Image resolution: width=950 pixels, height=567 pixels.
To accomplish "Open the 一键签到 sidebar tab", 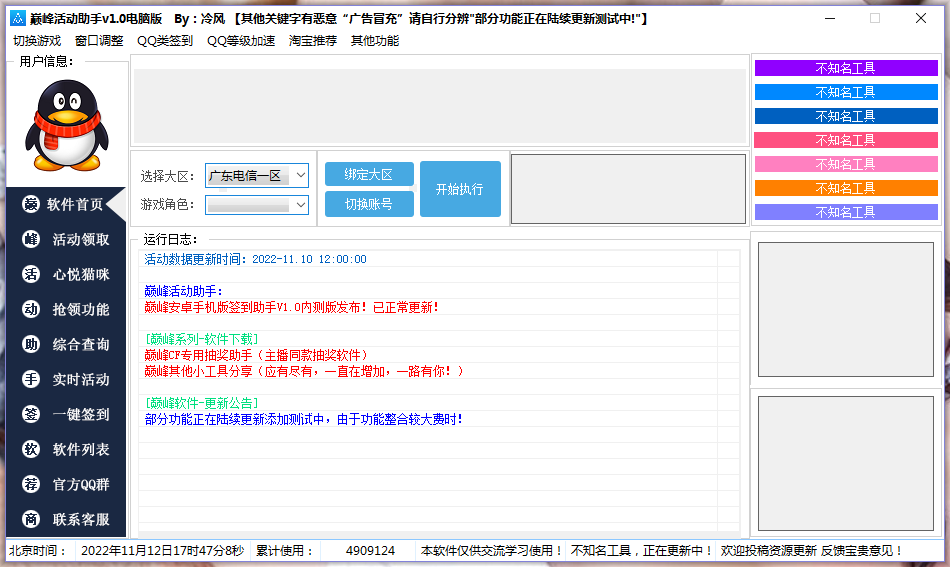I will (x=65, y=414).
